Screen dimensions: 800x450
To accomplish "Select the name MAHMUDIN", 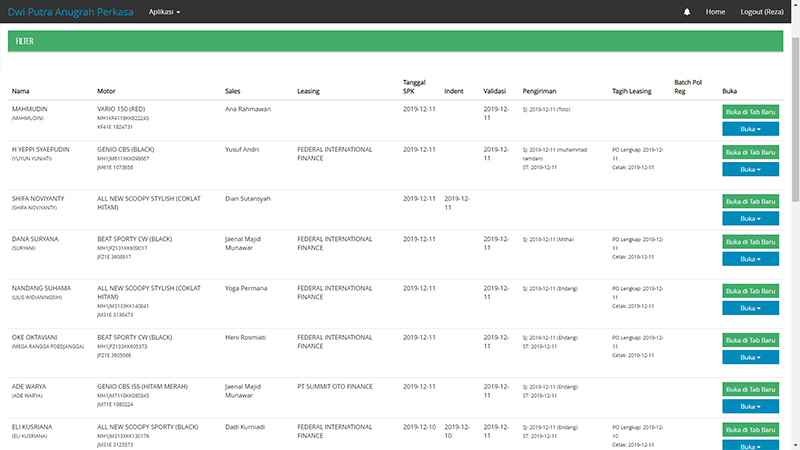I will pos(30,109).
